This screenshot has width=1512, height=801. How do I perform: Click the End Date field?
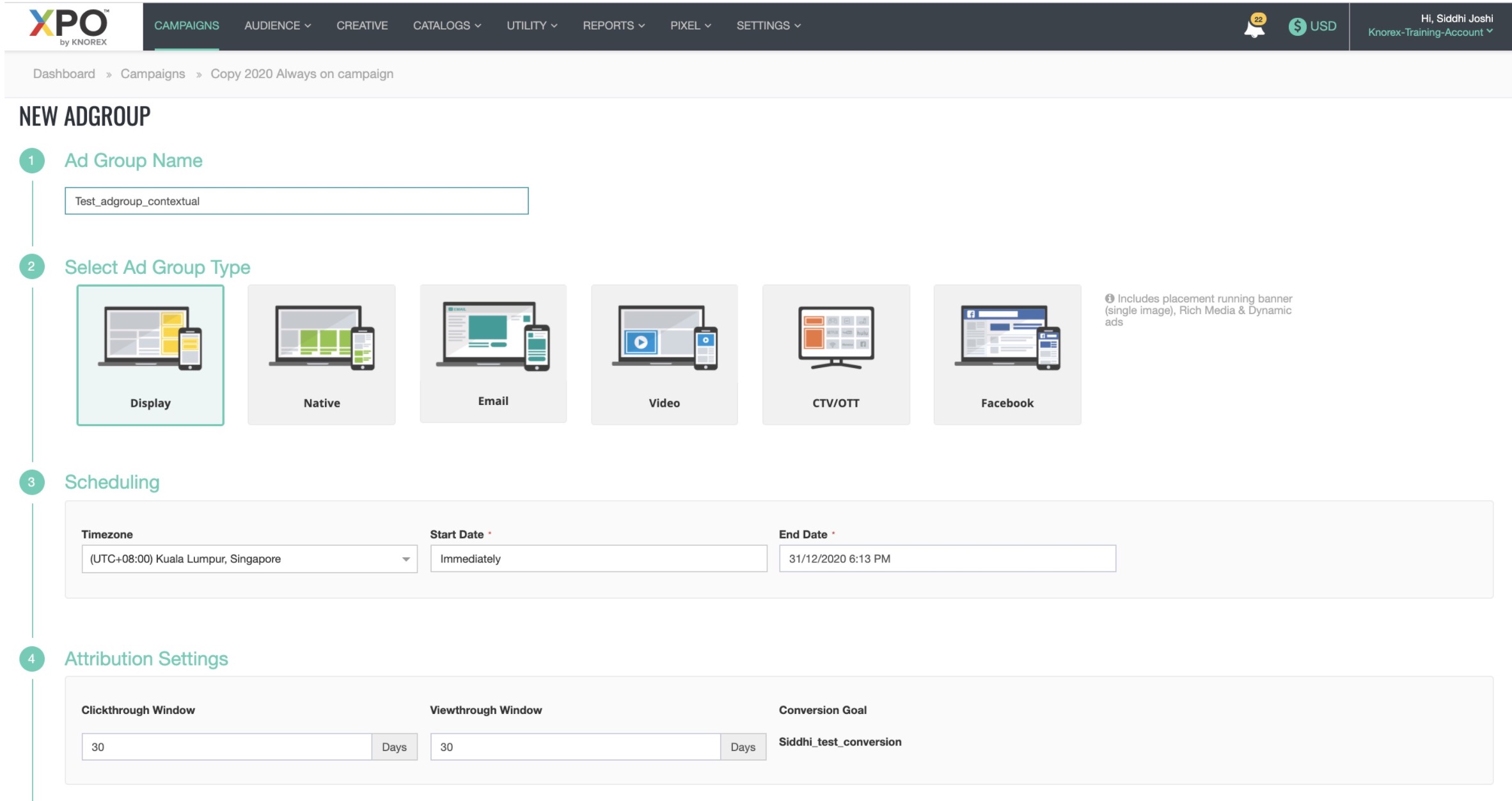coord(947,559)
